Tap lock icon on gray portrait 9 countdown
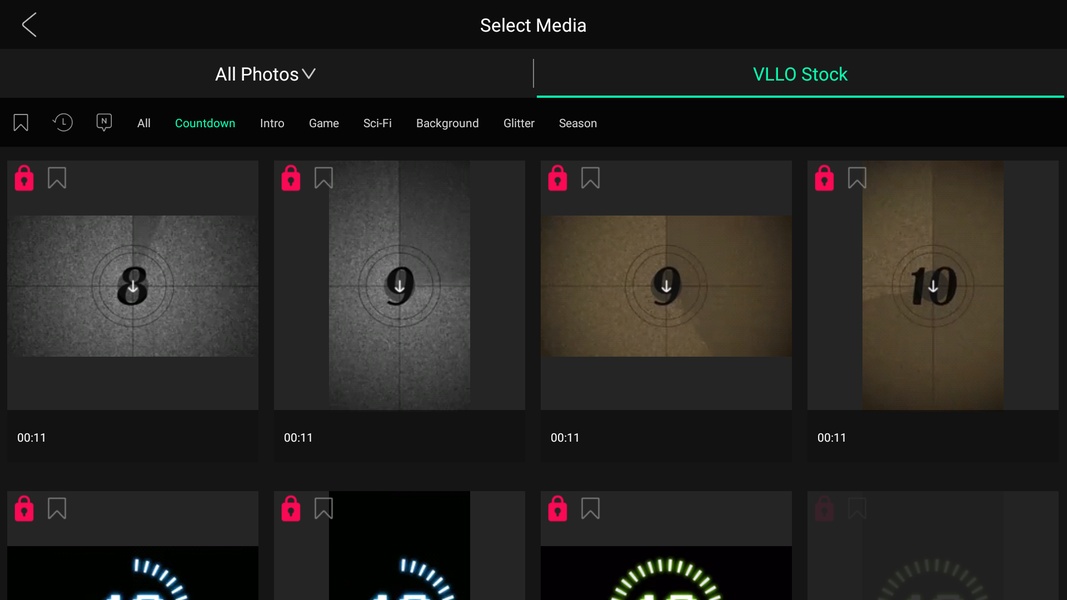This screenshot has width=1067, height=600. (x=291, y=178)
